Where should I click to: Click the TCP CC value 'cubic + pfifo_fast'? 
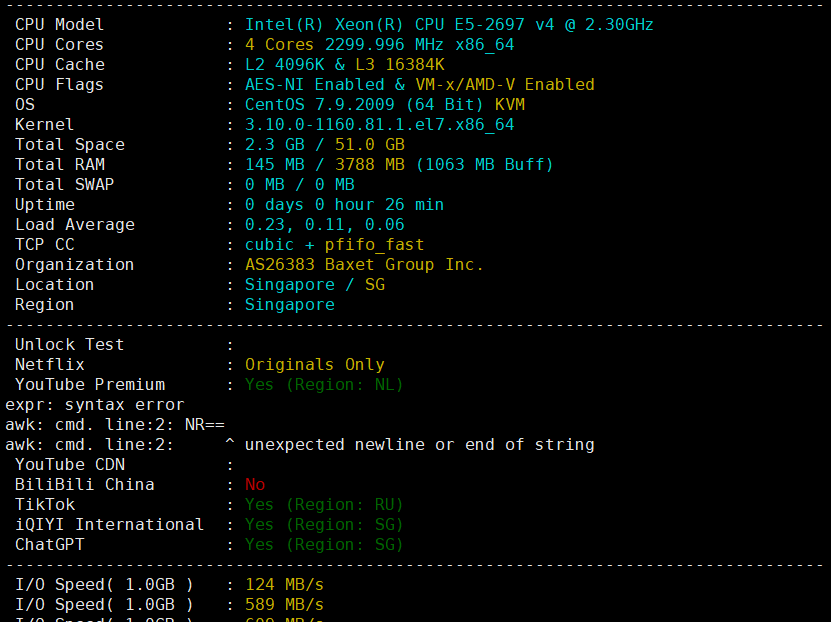334,245
